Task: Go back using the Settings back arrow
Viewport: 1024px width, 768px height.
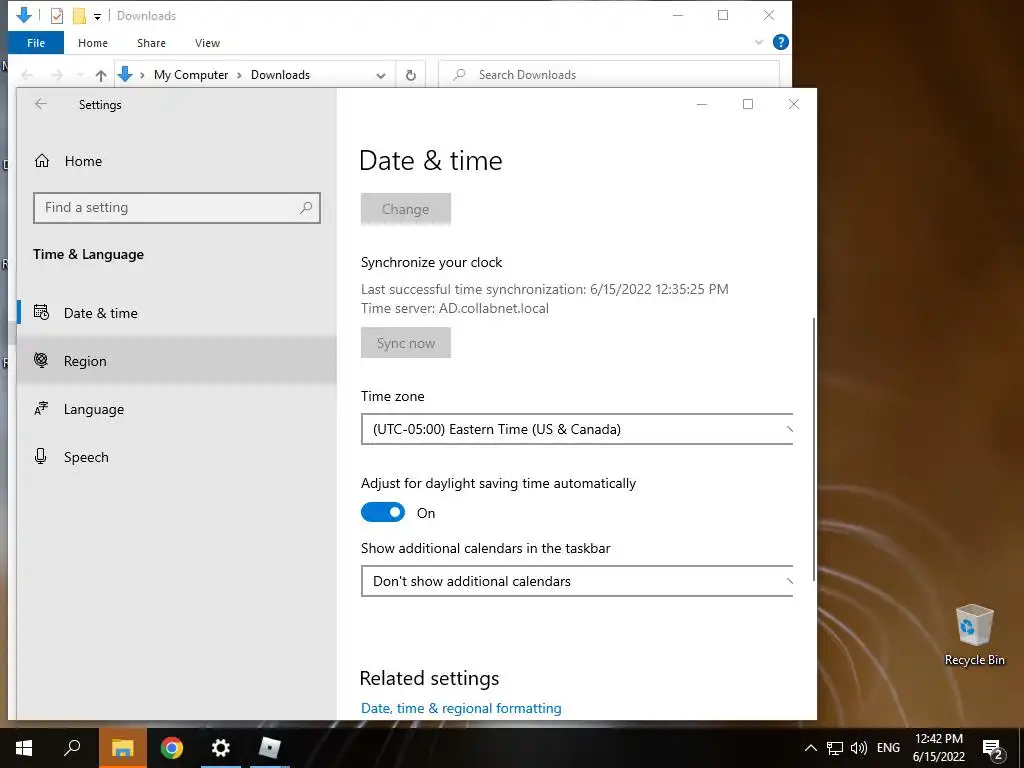Action: pos(40,104)
